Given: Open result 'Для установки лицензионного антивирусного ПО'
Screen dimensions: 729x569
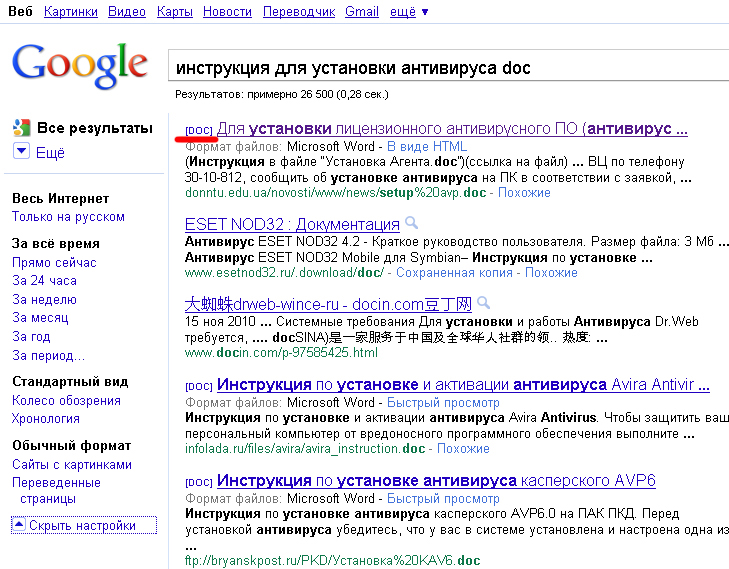Looking at the screenshot, I should [452, 129].
